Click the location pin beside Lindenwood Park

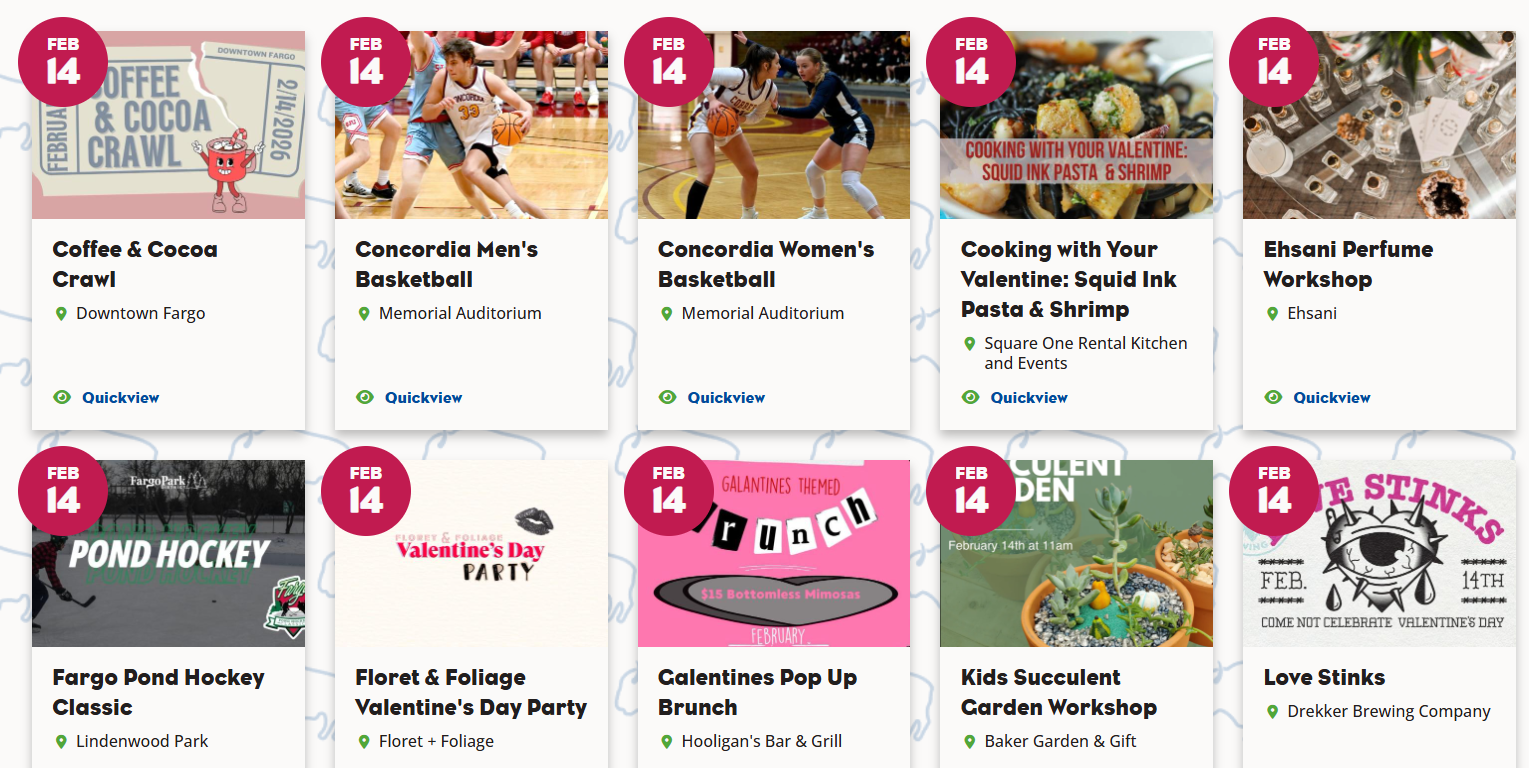tap(61, 742)
